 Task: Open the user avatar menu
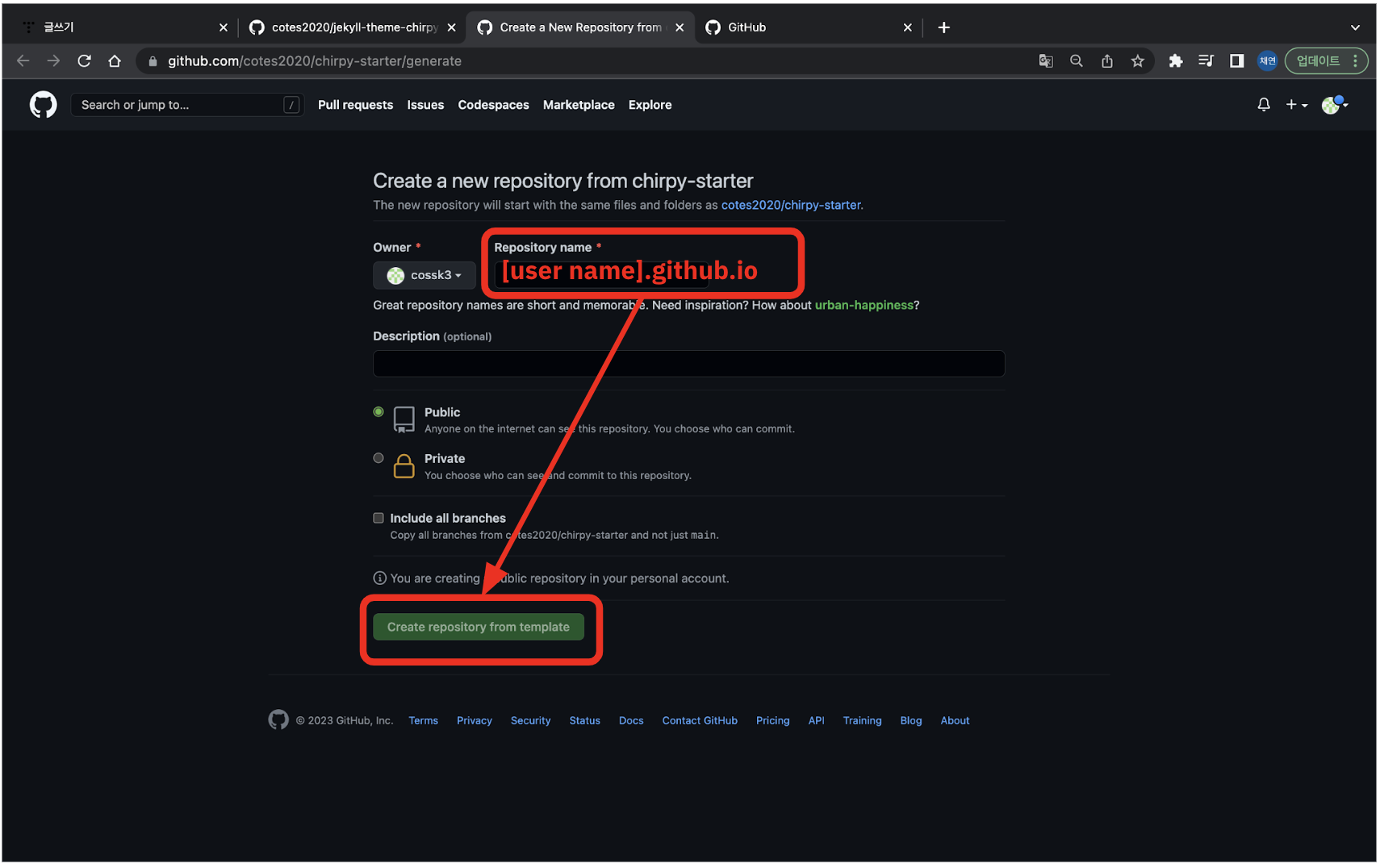1335,105
